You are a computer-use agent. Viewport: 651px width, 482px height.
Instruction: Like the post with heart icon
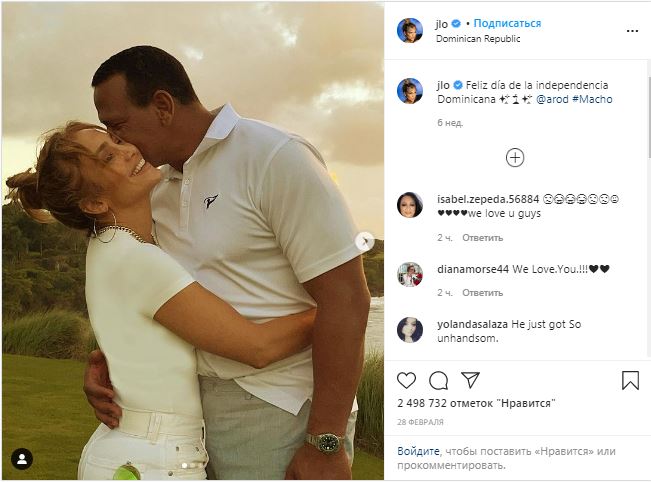(406, 381)
